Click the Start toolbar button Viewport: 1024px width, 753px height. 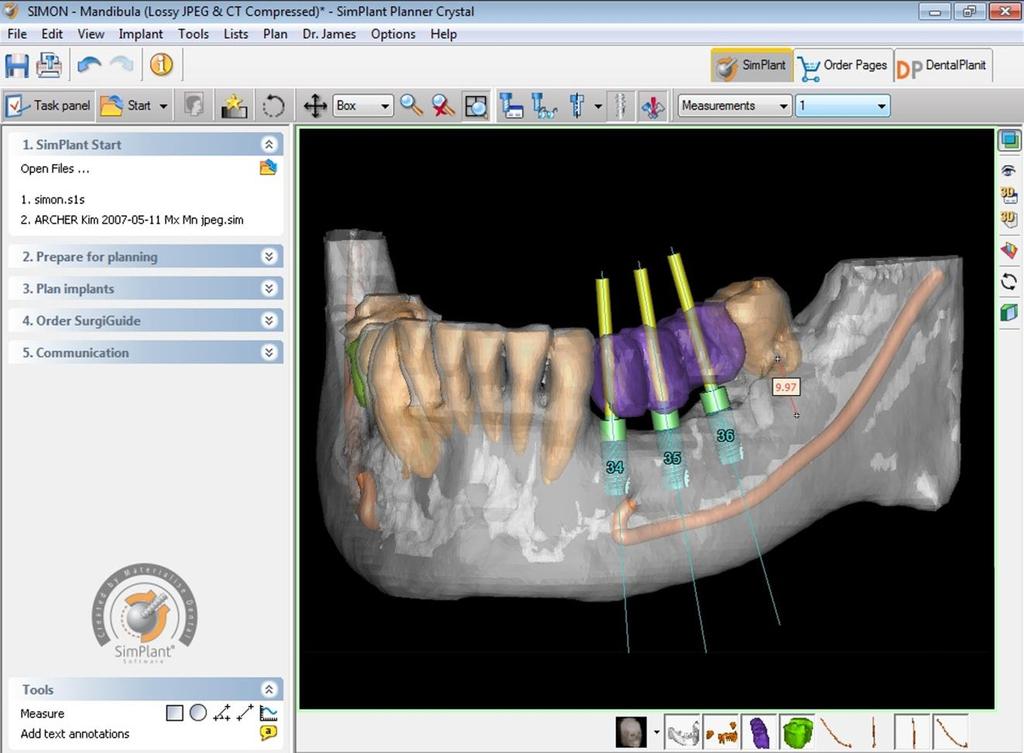click(x=127, y=105)
